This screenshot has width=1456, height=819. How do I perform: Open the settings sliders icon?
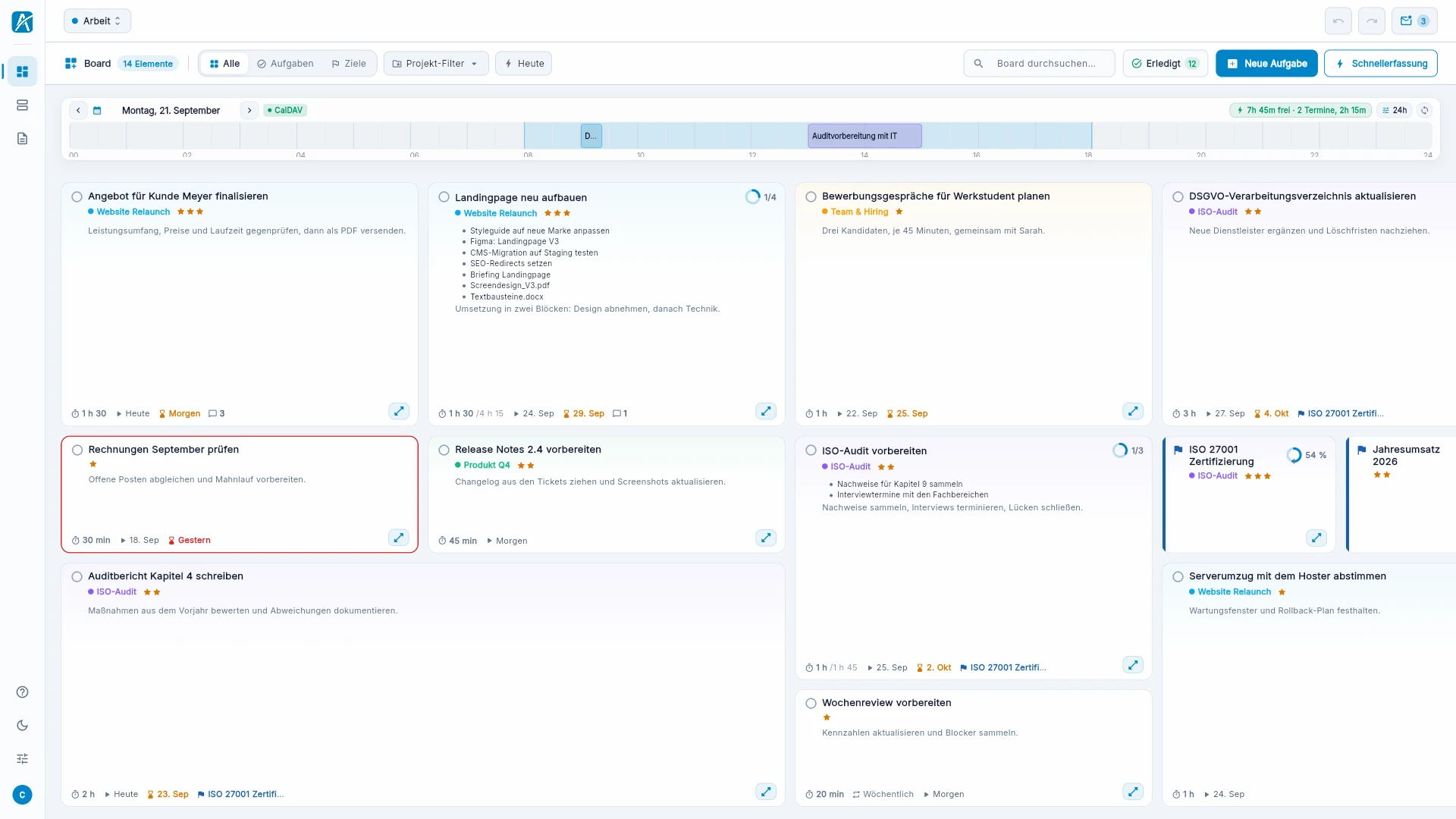pos(22,758)
